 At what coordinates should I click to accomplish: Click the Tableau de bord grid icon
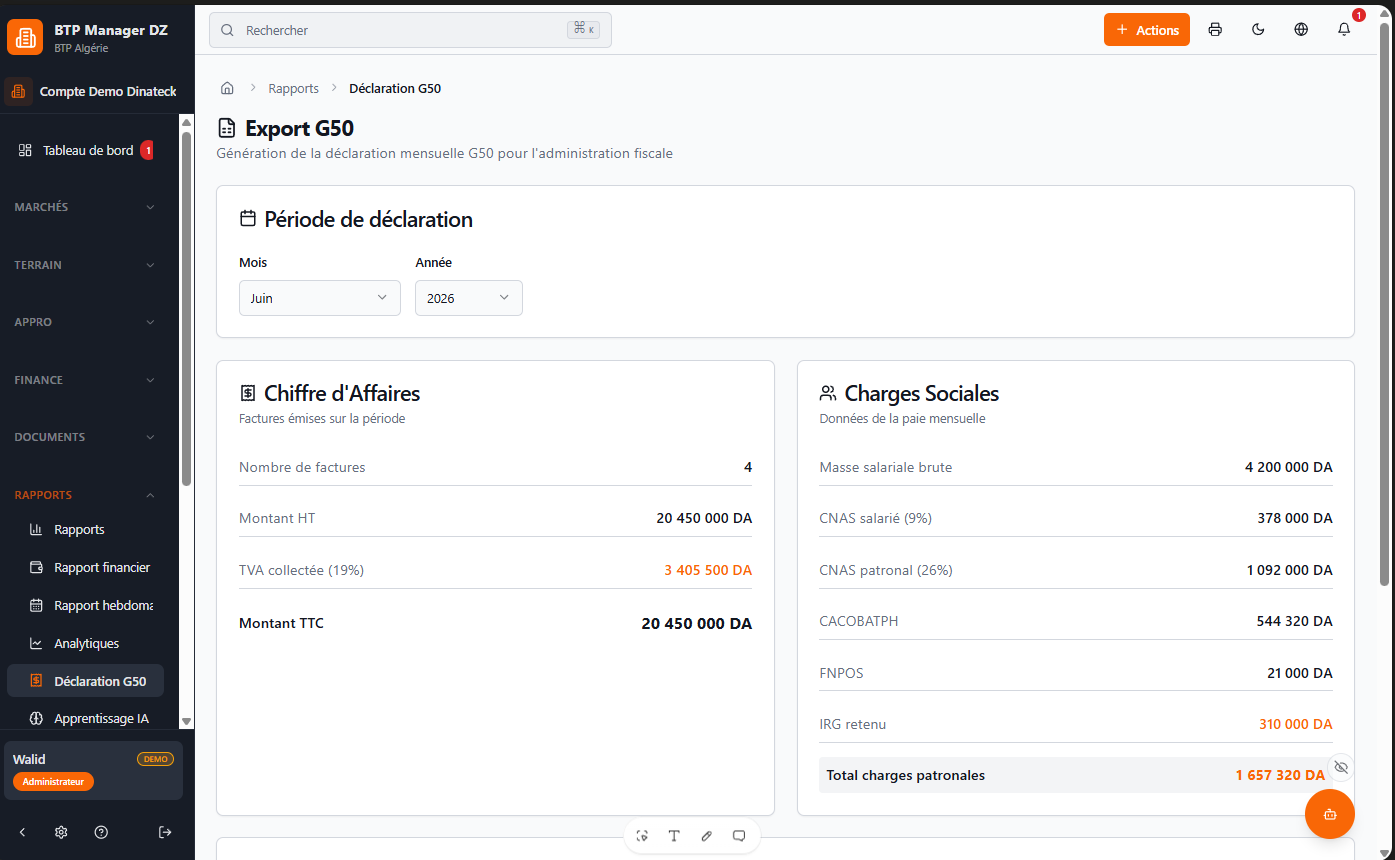pyautogui.click(x=25, y=150)
